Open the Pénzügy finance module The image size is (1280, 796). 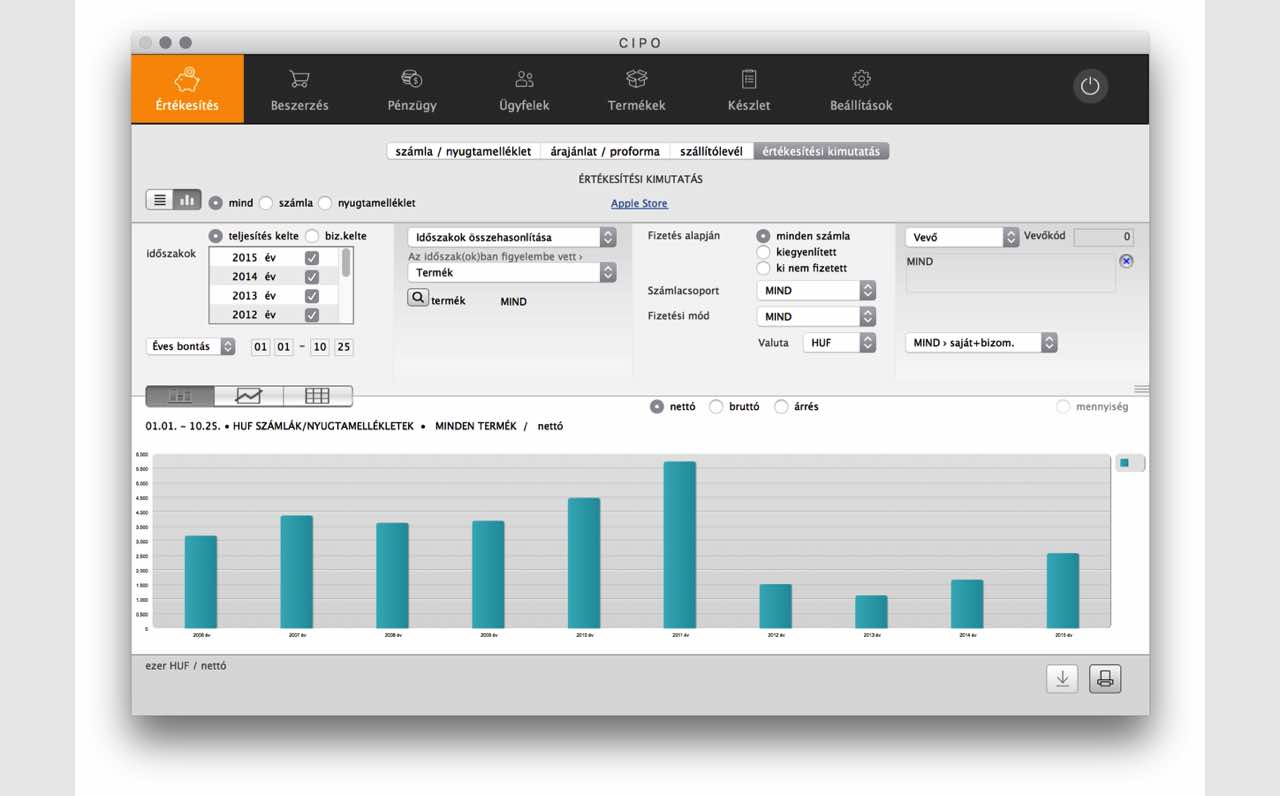412,89
